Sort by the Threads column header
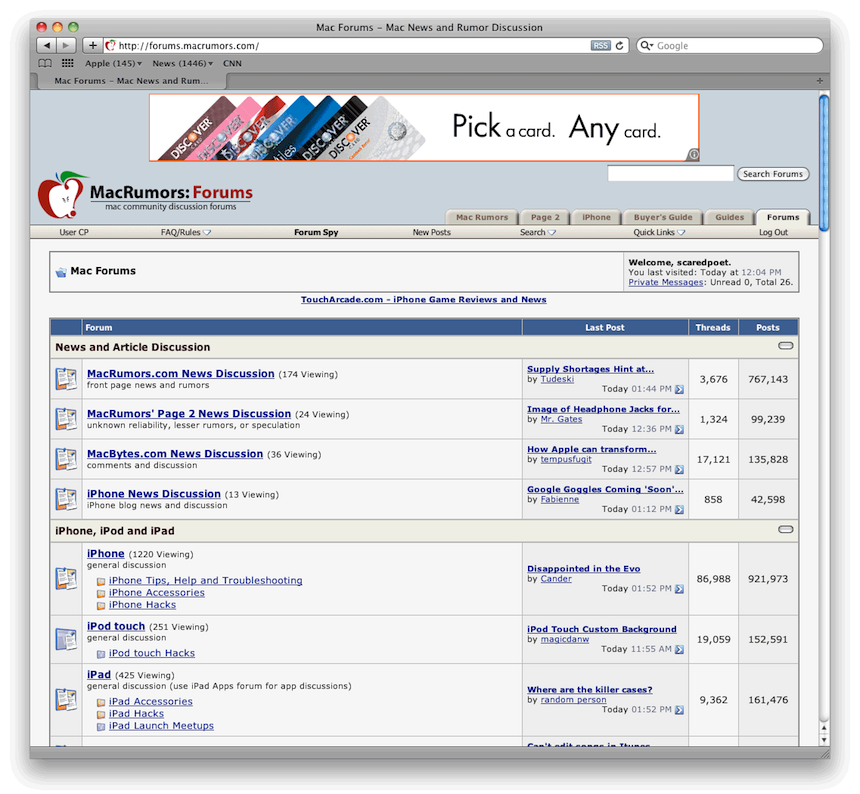Viewport: 860px width, 794px height. point(712,327)
